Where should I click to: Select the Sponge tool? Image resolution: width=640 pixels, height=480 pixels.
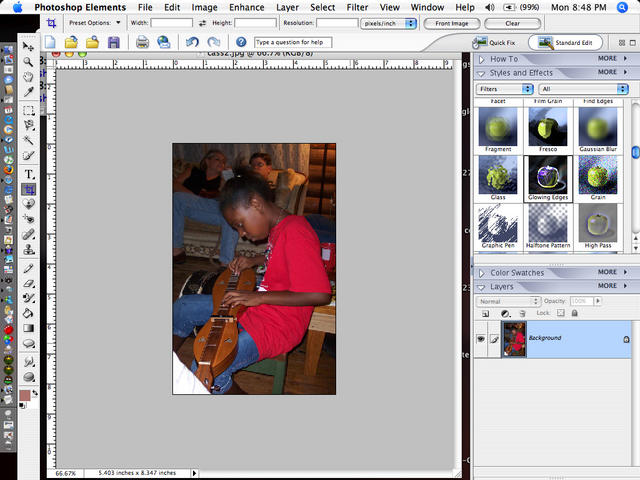(28, 377)
